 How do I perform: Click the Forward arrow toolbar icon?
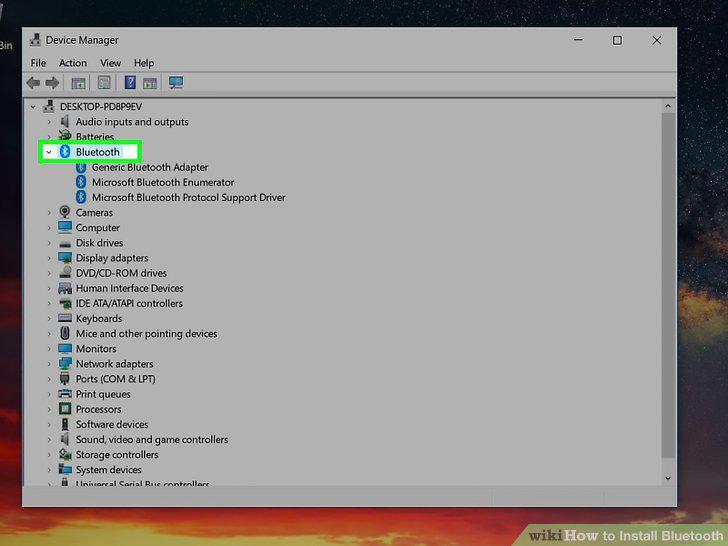click(x=52, y=83)
